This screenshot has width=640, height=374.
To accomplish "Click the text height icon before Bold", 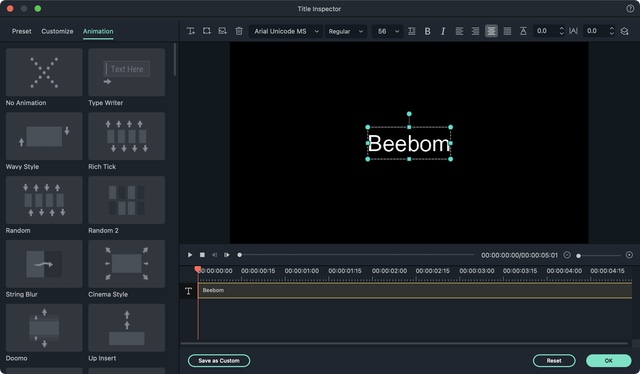I will (x=411, y=31).
